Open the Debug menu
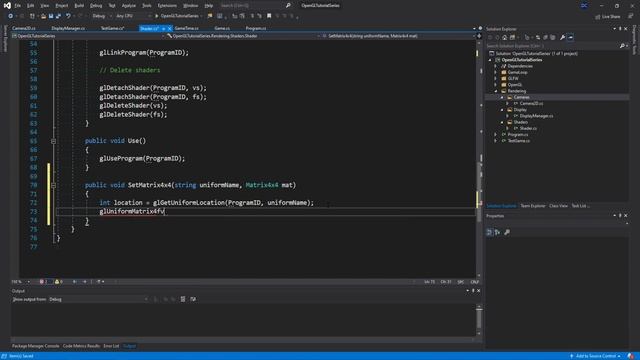 (x=96, y=6)
